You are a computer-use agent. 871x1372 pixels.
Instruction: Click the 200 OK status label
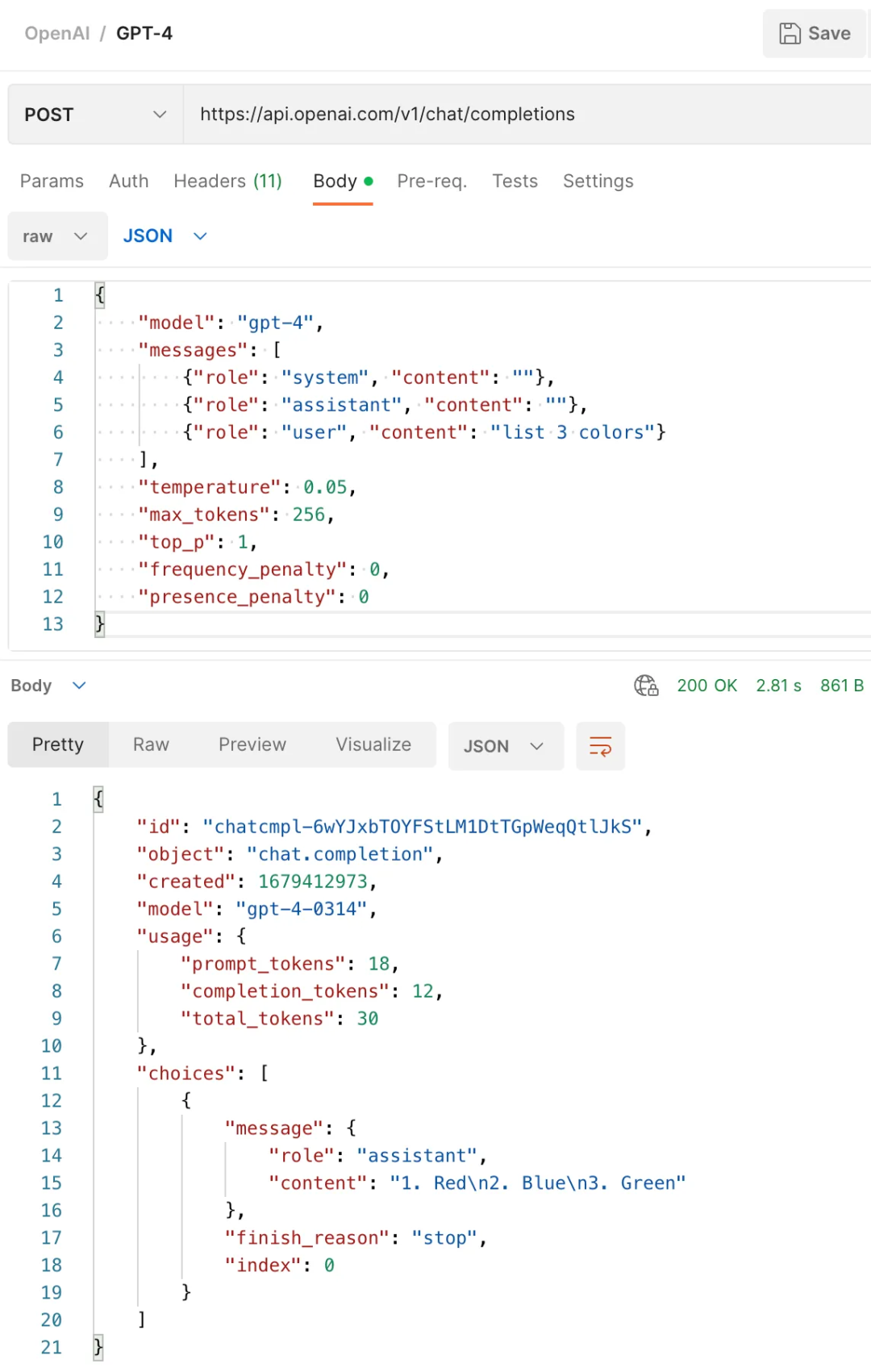coord(706,686)
